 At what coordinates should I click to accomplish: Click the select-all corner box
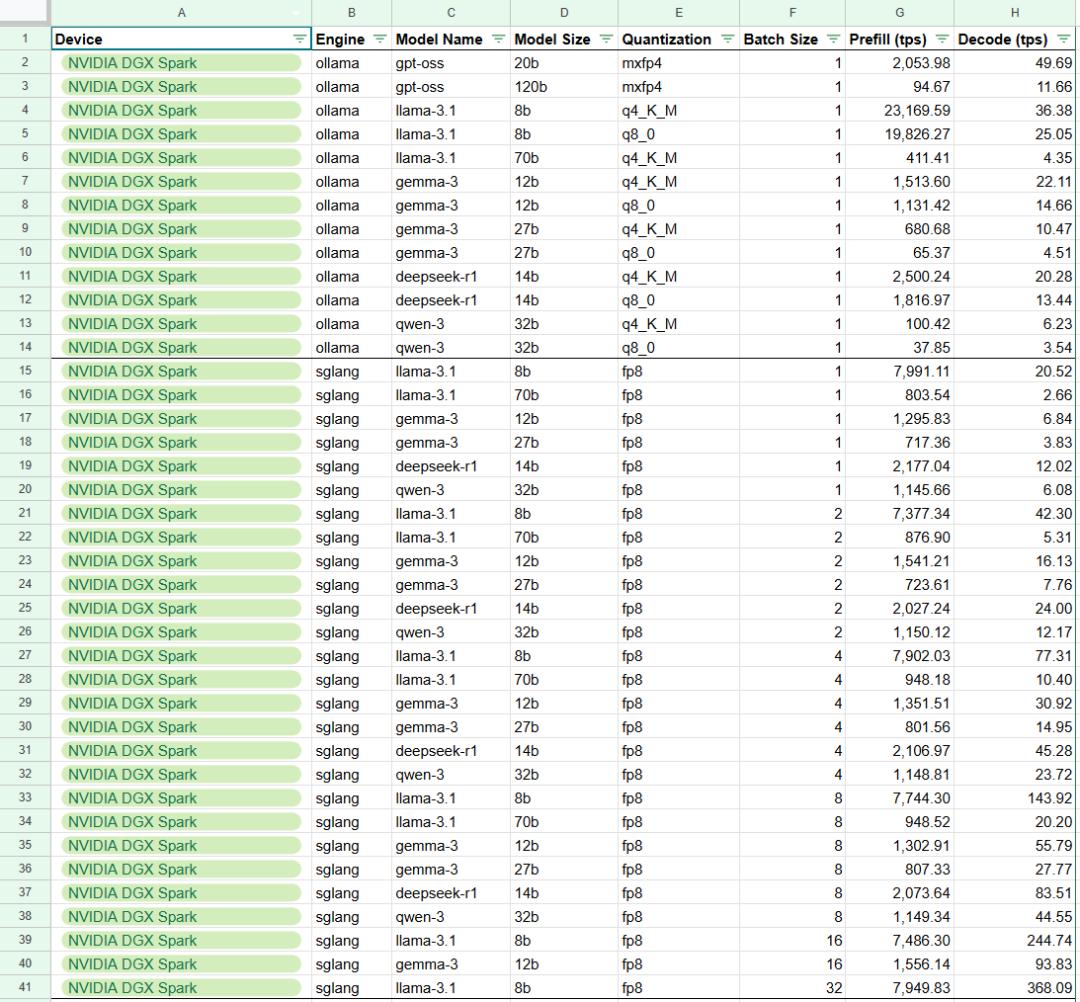(24, 12)
